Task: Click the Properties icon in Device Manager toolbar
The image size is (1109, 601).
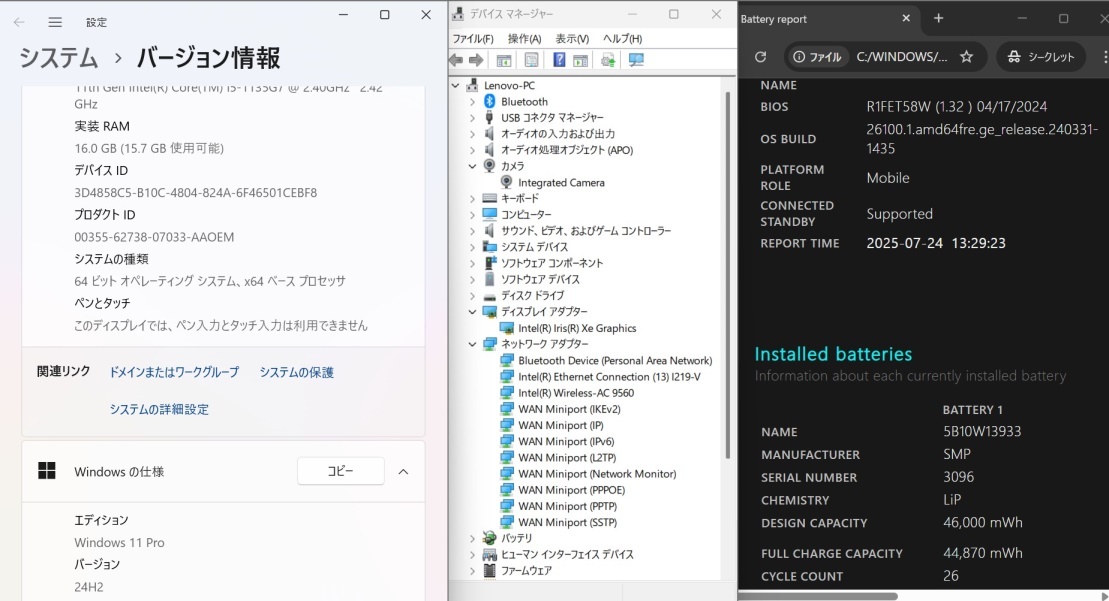Action: (x=533, y=59)
